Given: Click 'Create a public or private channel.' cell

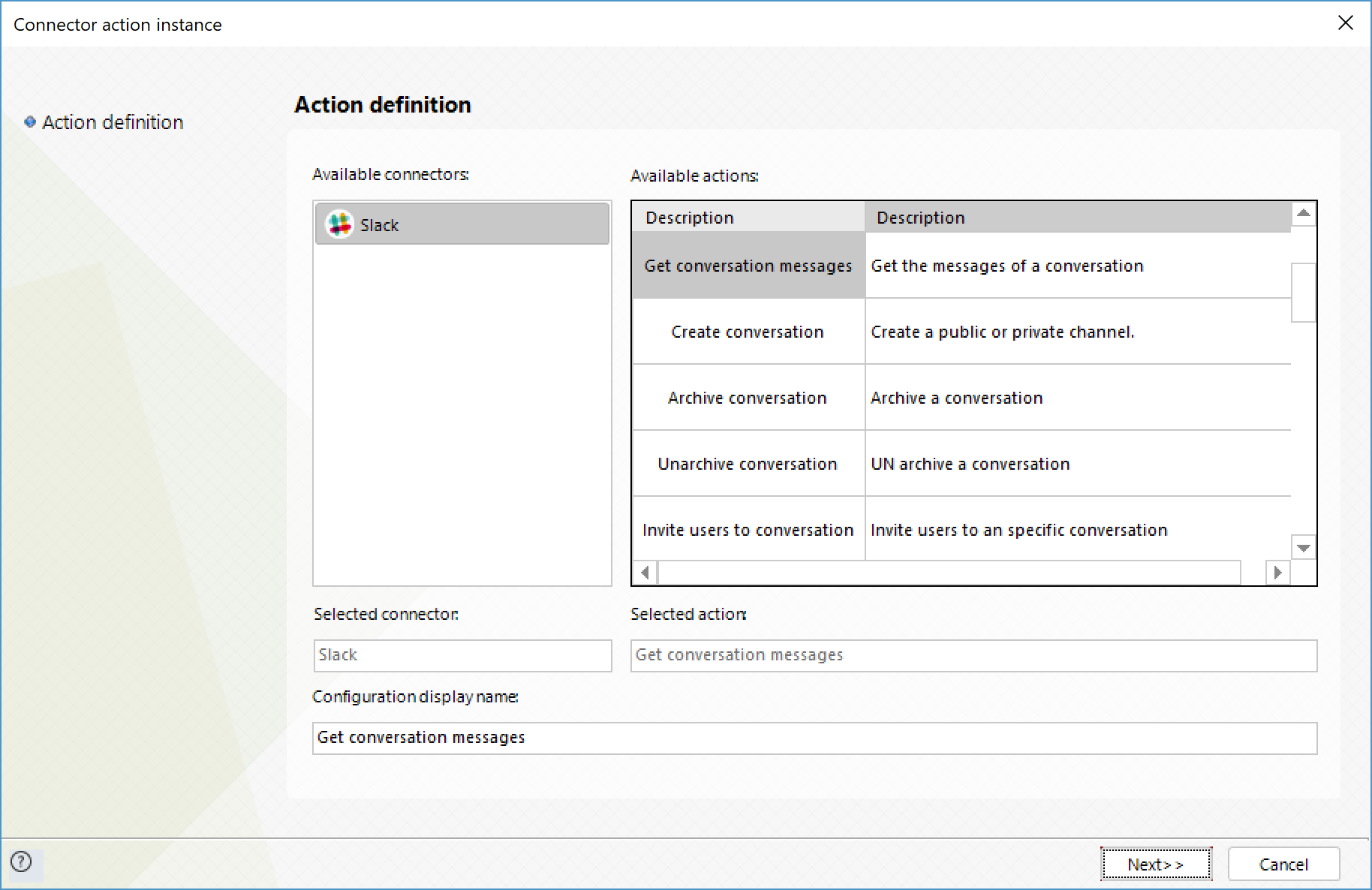Looking at the screenshot, I should coord(1078,332).
